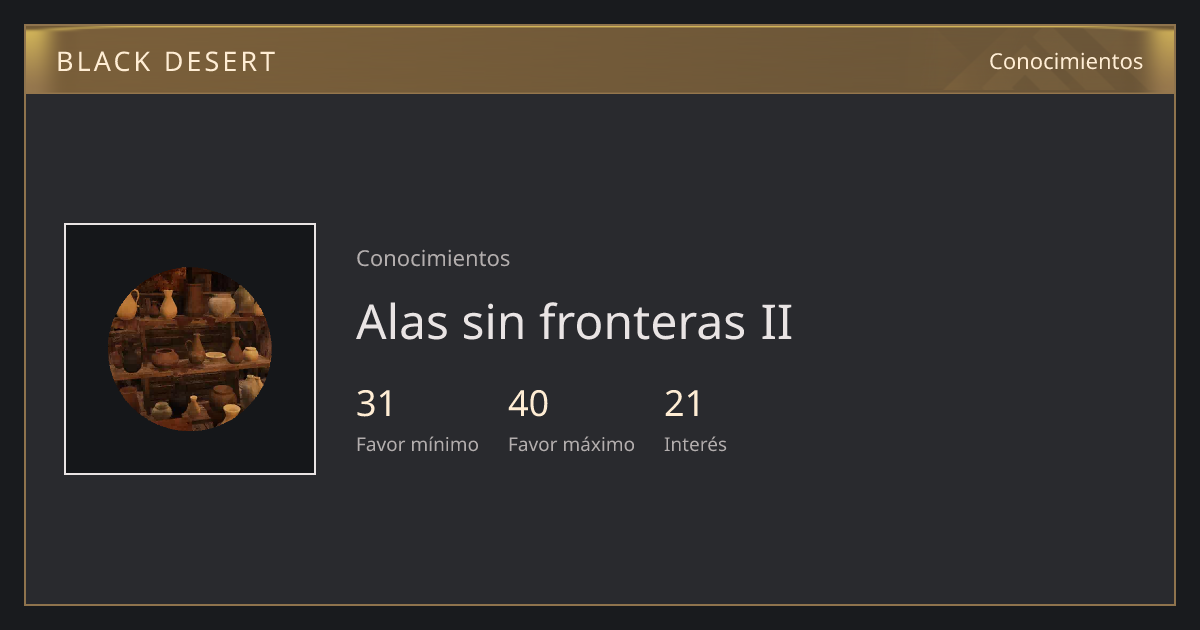This screenshot has height=630, width=1200.
Task: Click the Roman numeral II in the title
Action: 774,322
